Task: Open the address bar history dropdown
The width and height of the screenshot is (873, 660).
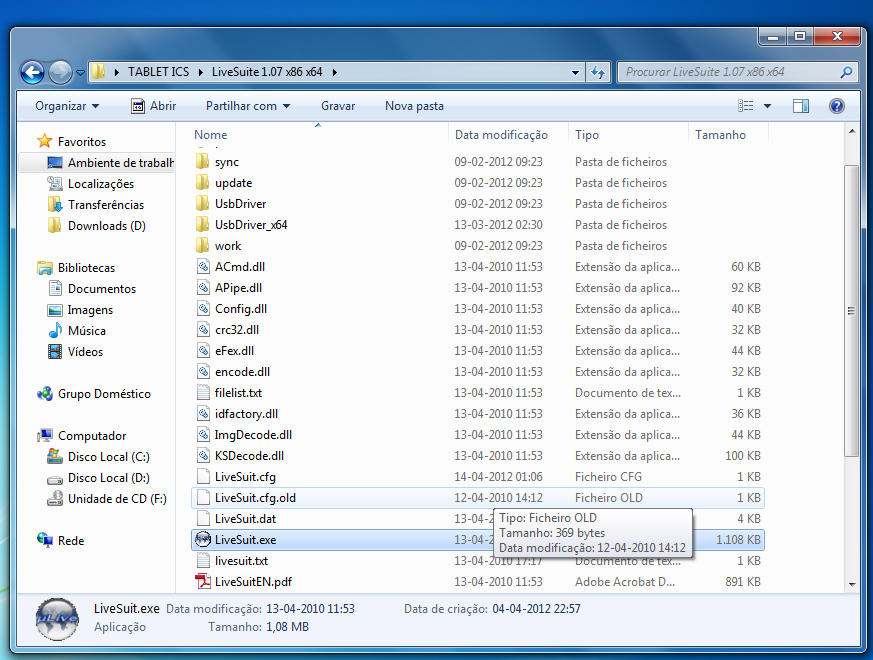Action: pyautogui.click(x=575, y=72)
